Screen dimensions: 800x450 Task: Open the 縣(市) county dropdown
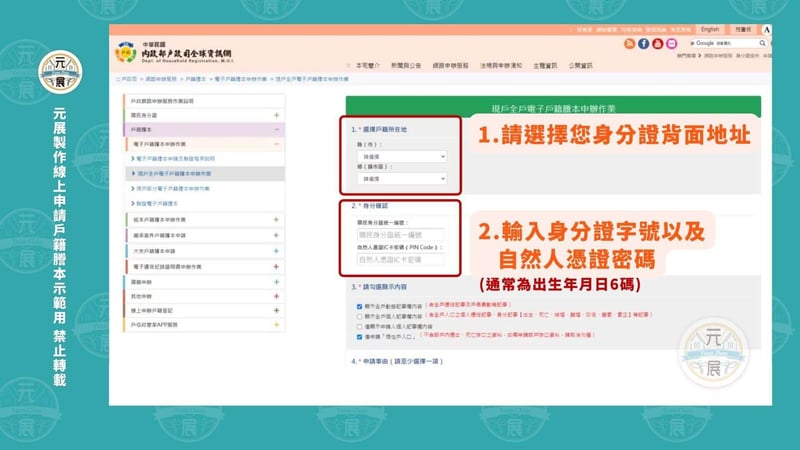402,157
